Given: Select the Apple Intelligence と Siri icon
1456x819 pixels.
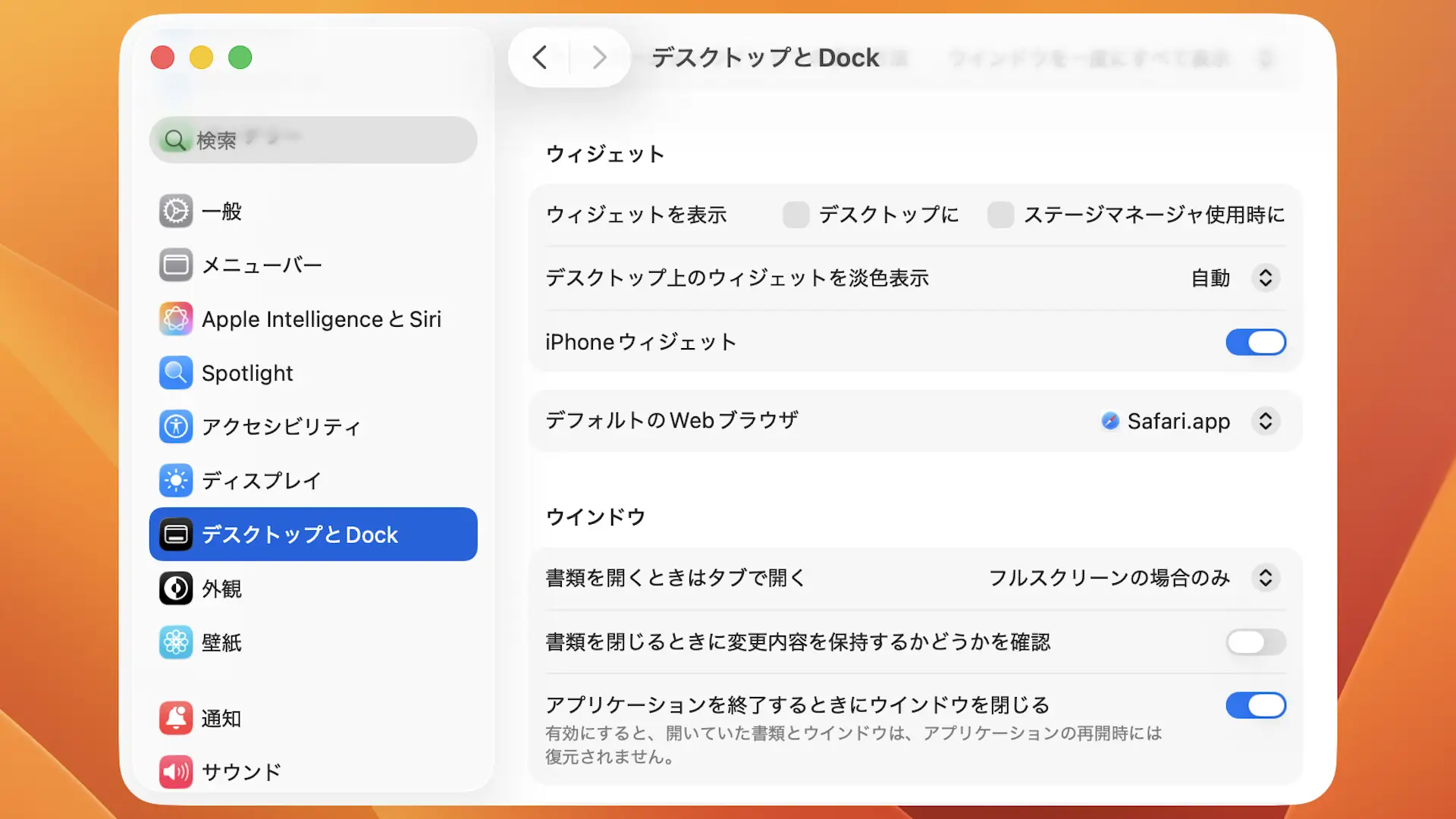Looking at the screenshot, I should pyautogui.click(x=176, y=318).
